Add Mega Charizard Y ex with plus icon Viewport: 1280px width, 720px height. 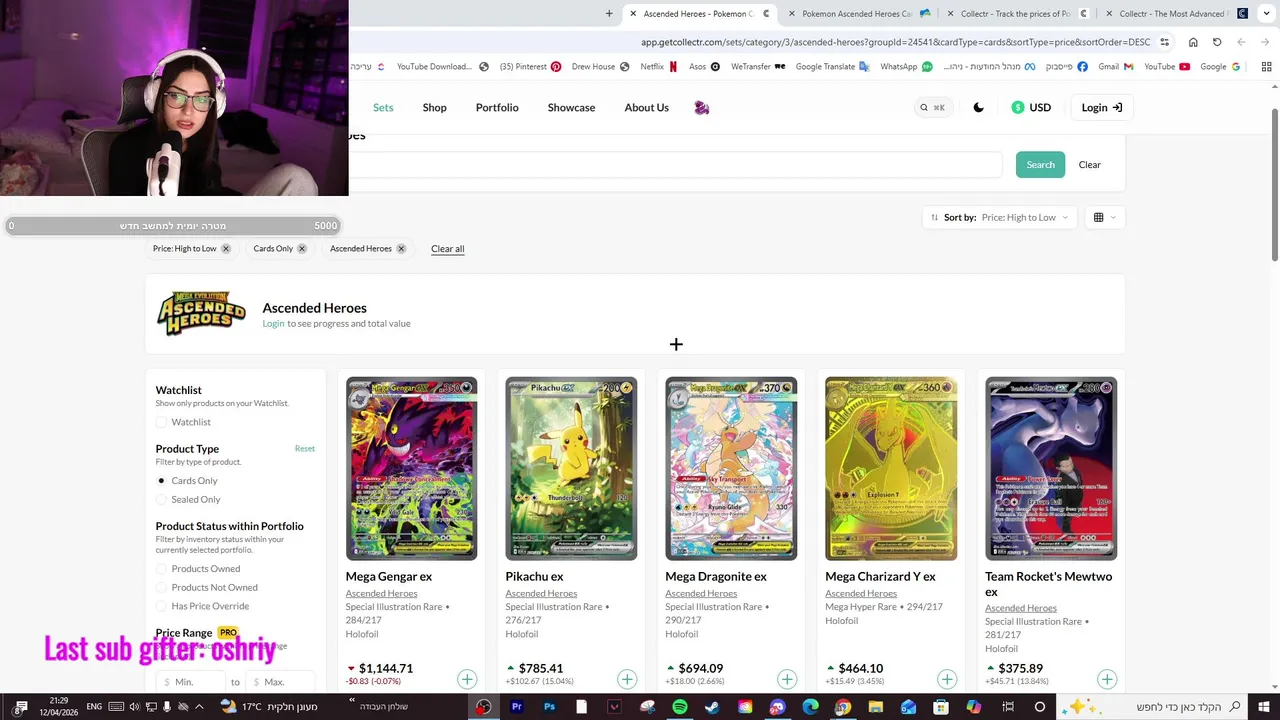point(947,680)
